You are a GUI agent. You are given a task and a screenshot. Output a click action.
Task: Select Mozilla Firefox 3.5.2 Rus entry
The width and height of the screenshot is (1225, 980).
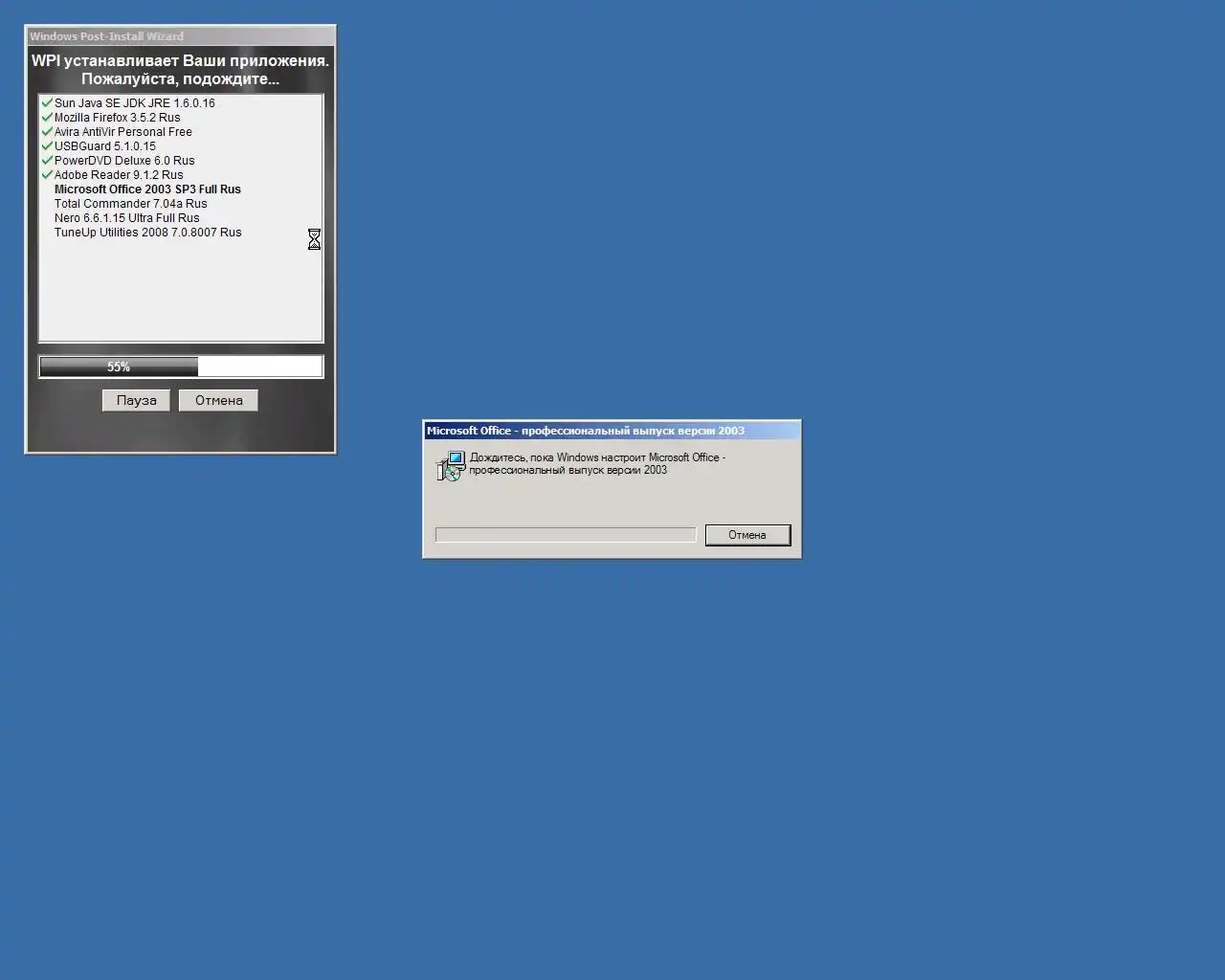tap(118, 118)
